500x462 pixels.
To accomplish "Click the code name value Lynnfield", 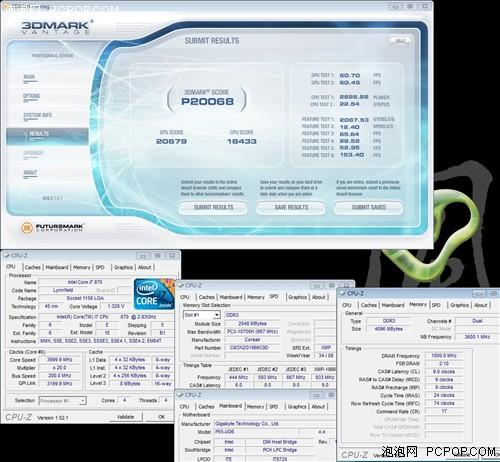I will click(x=63, y=290).
